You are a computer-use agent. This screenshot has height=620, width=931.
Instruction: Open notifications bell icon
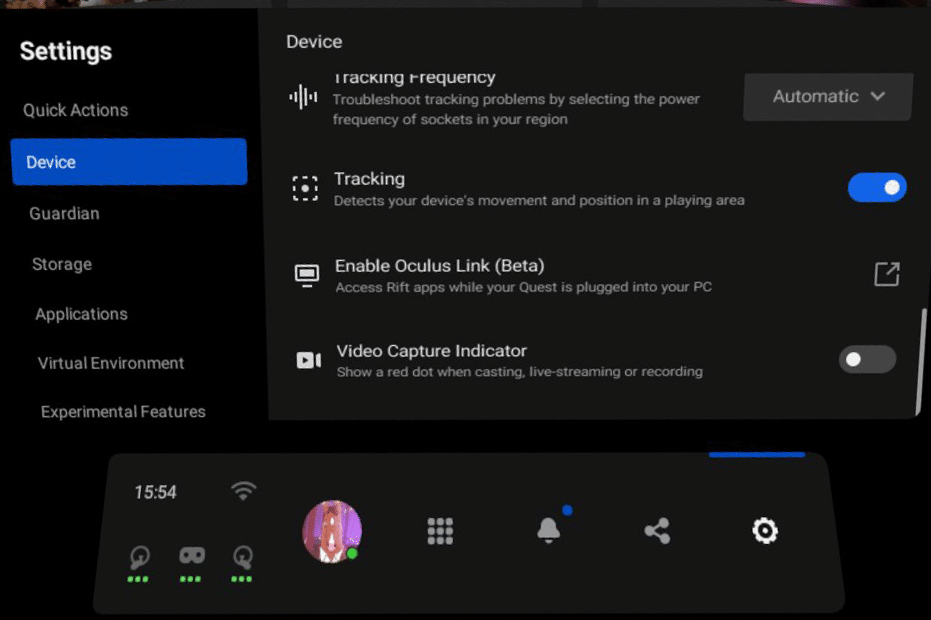click(x=549, y=530)
